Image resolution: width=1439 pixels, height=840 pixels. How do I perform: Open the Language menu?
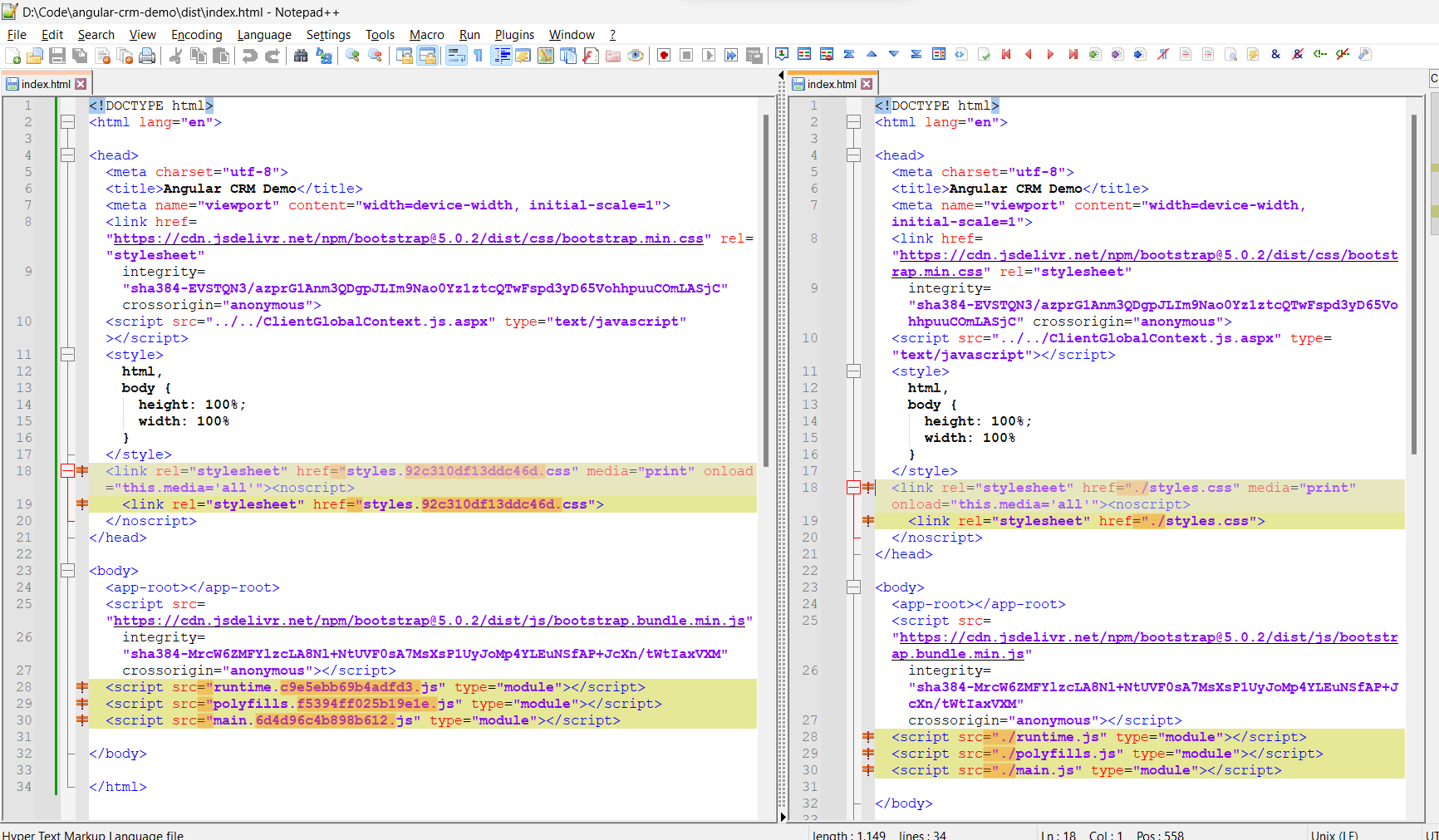coord(264,35)
